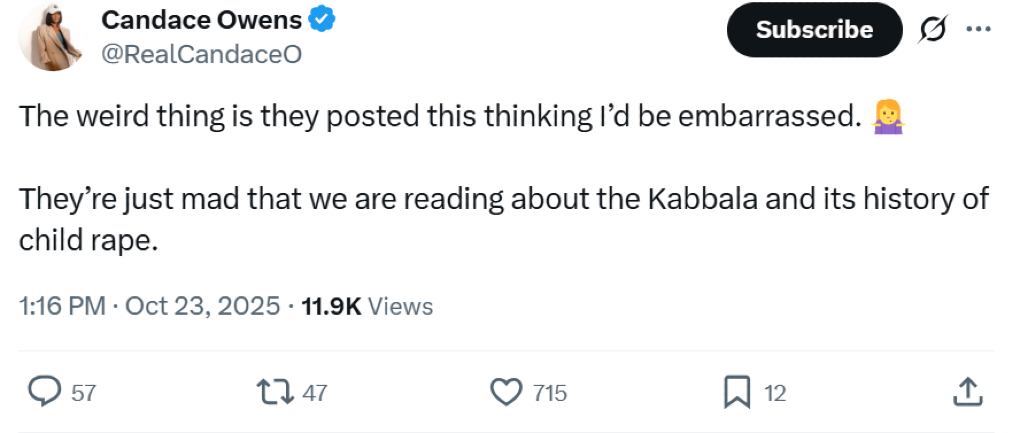The image size is (1020, 433).
Task: Click the 715 likes count
Action: click(550, 393)
